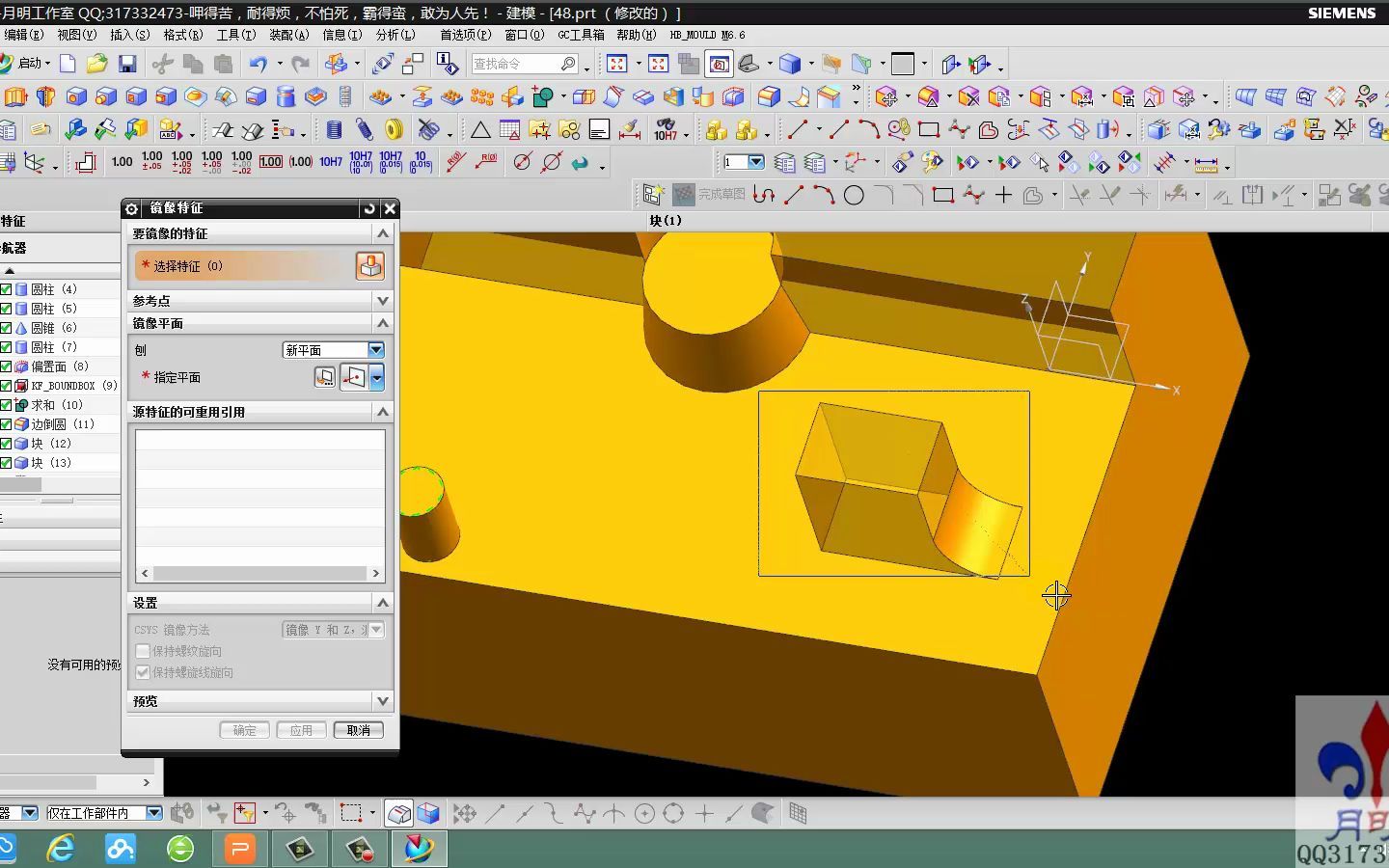Reset the Mirror Feature dialog

[368, 208]
